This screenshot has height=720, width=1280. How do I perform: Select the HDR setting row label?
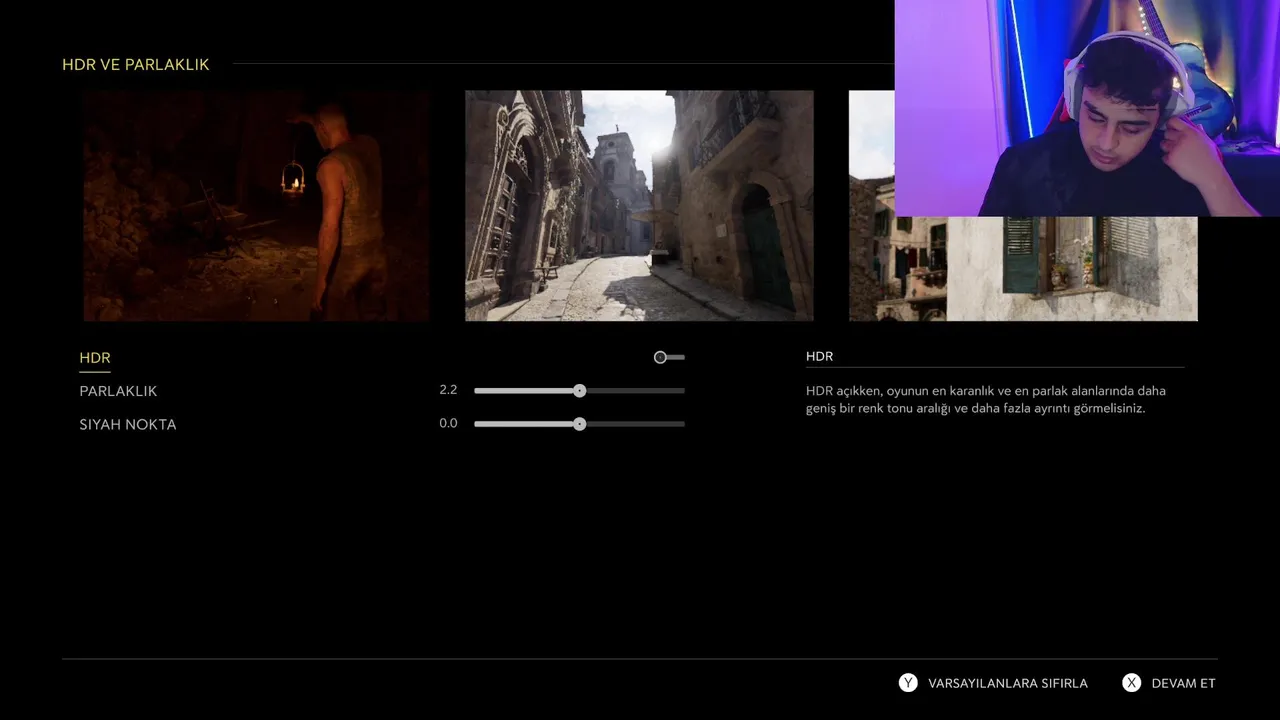click(95, 358)
